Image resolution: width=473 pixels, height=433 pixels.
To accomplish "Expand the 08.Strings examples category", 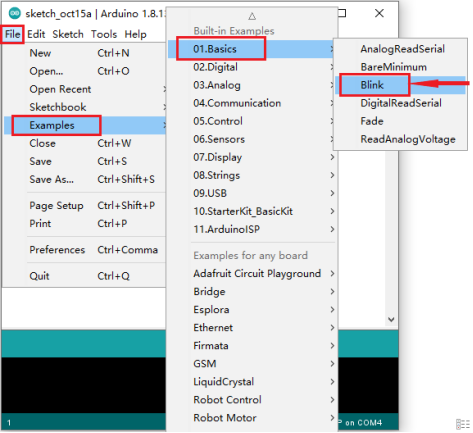I will pyautogui.click(x=252, y=175).
